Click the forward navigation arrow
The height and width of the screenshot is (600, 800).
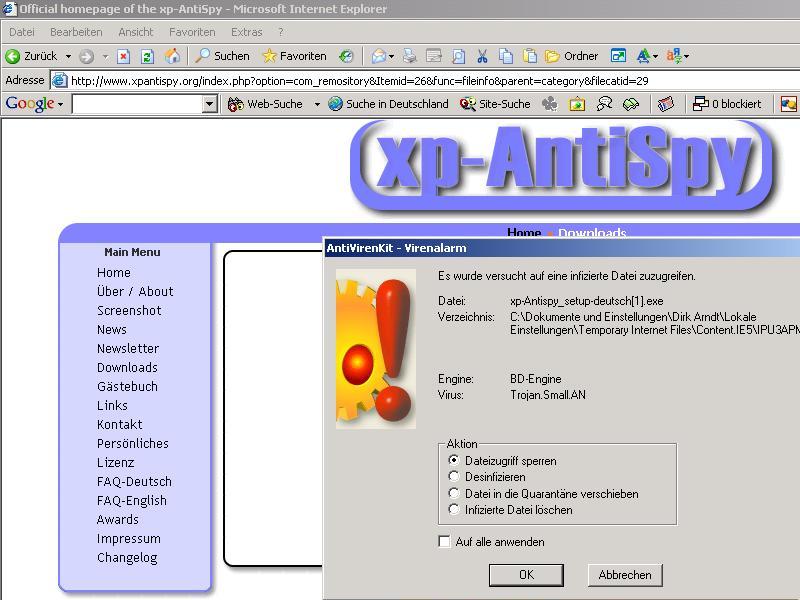click(86, 56)
